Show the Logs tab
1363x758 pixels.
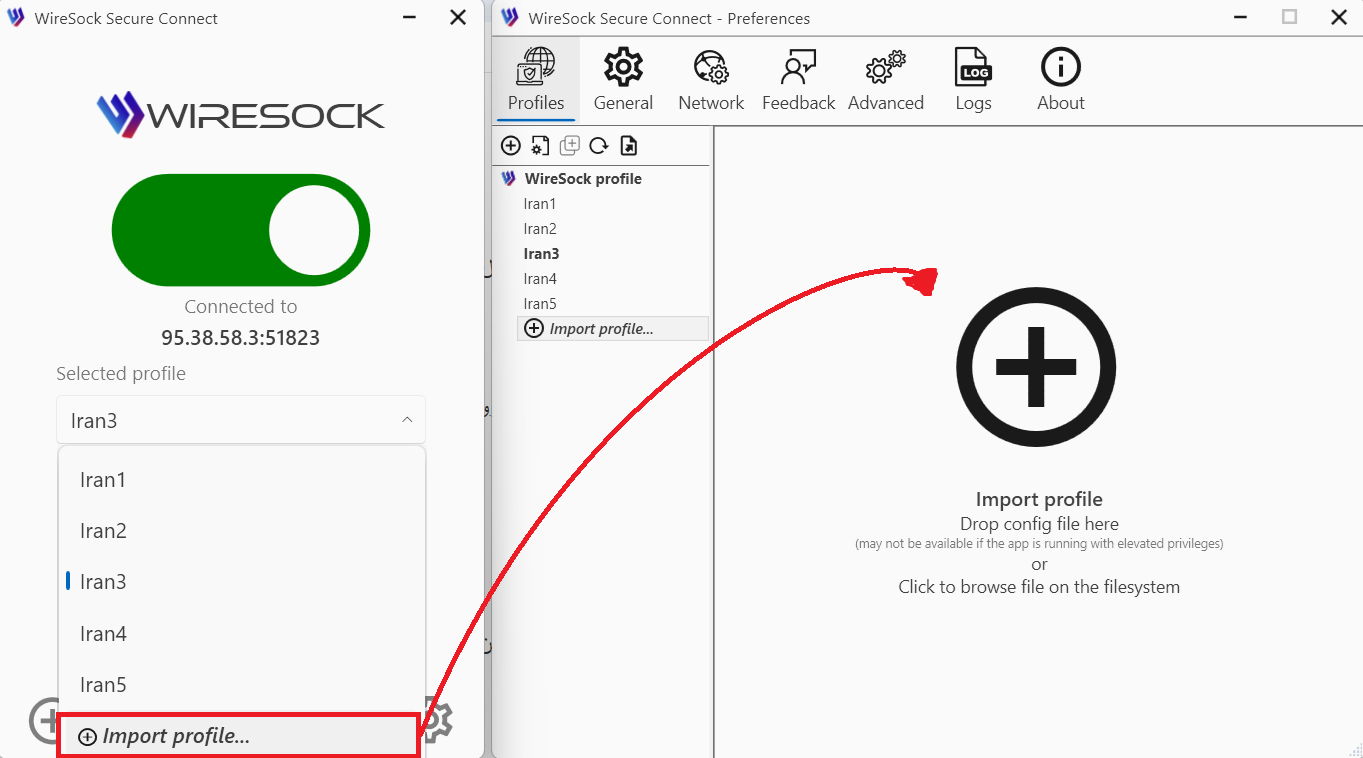pos(973,79)
